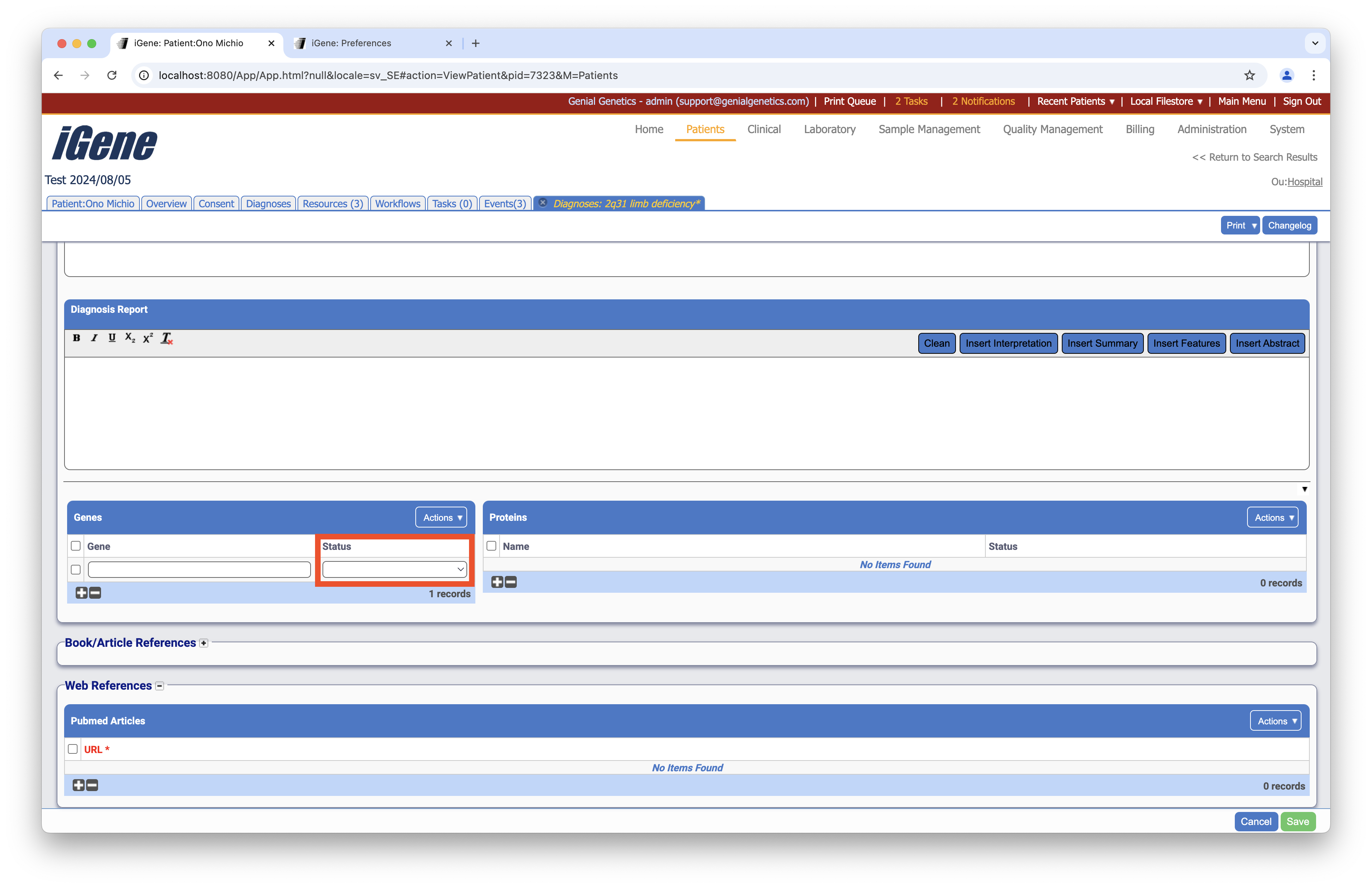Click into the Gene name input field
This screenshot has height=888, width=1372.
tap(199, 569)
